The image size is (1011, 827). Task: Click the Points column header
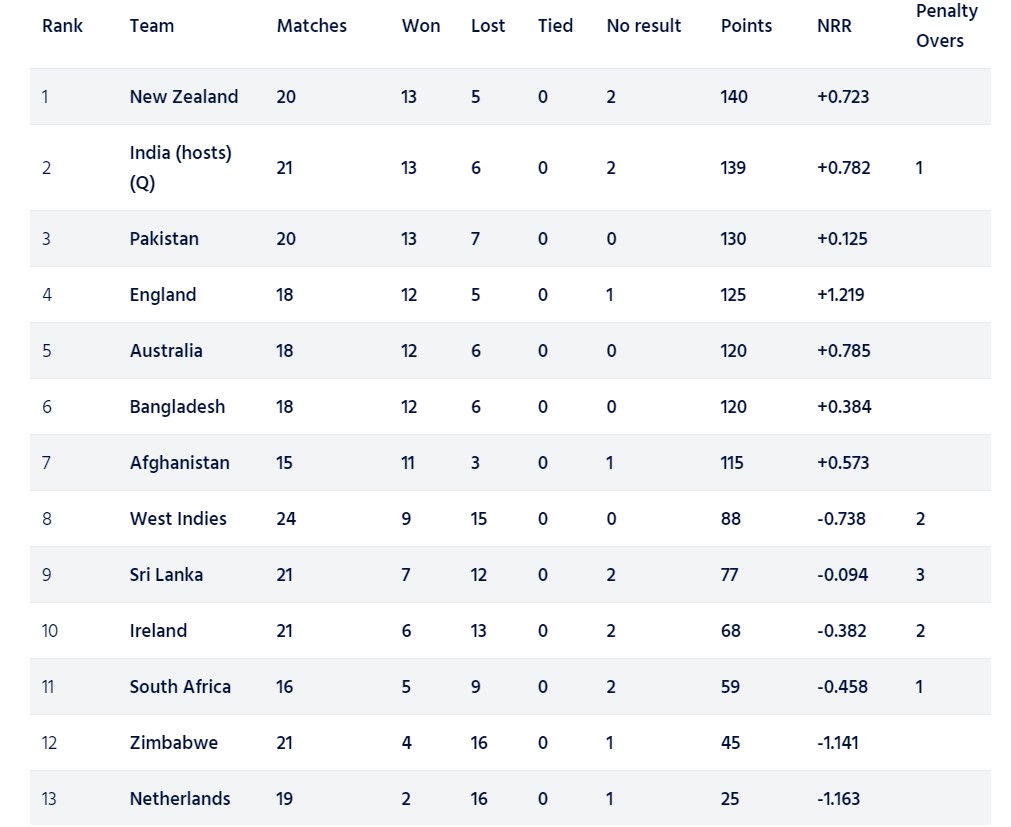(746, 26)
